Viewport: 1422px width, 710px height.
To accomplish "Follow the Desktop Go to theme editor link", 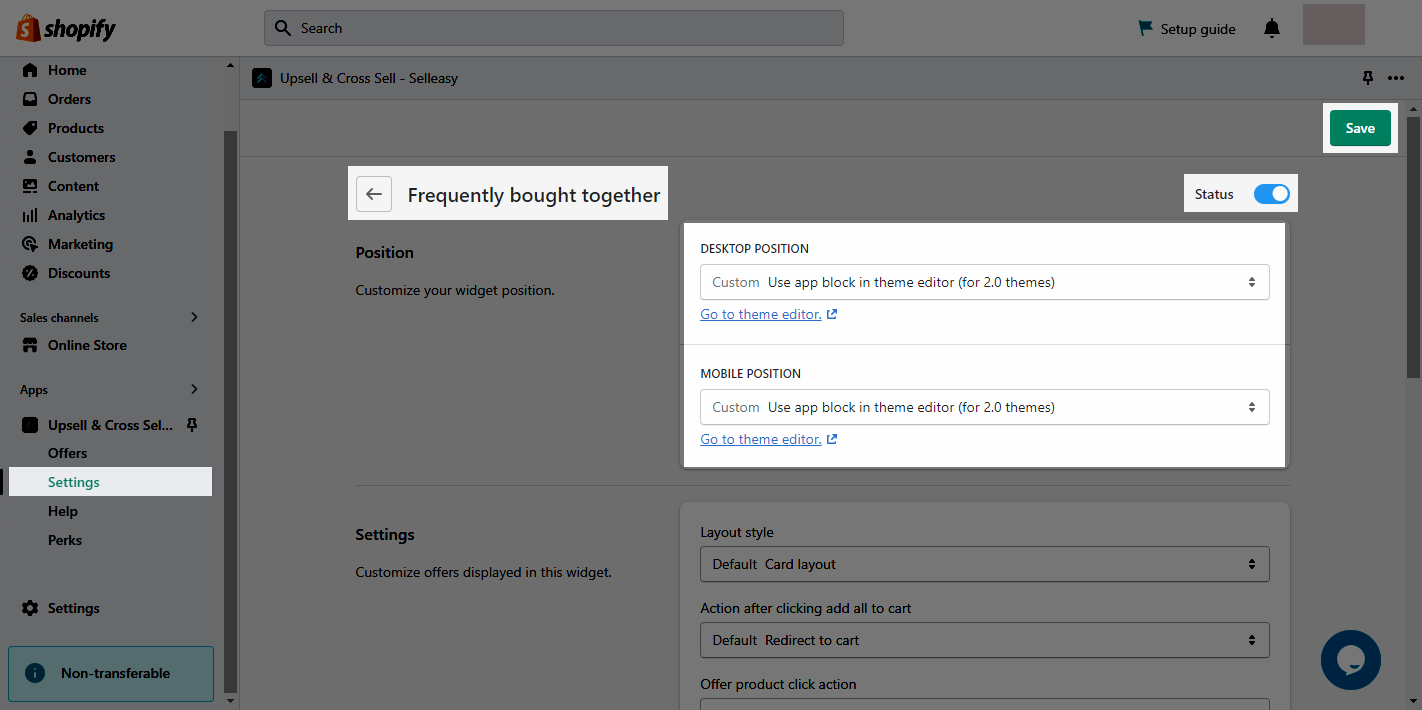I will [761, 314].
